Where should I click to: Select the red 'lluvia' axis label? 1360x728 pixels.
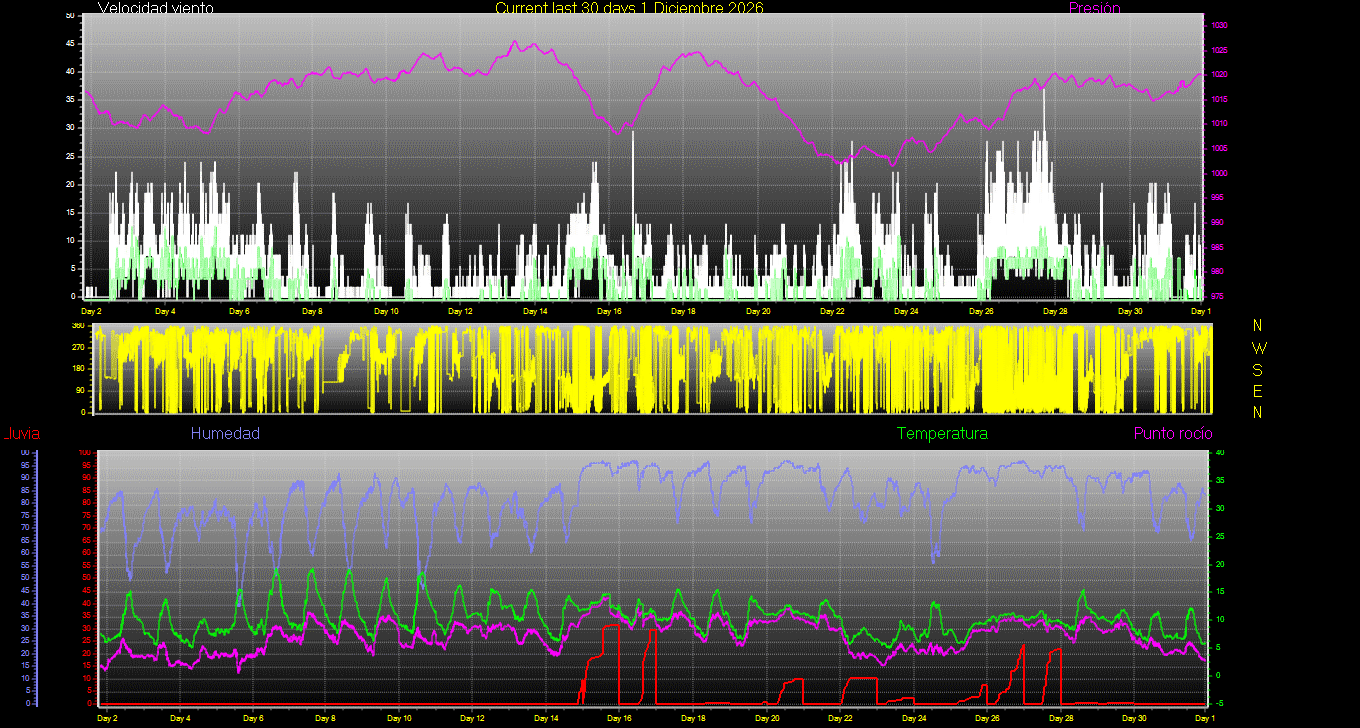point(22,433)
